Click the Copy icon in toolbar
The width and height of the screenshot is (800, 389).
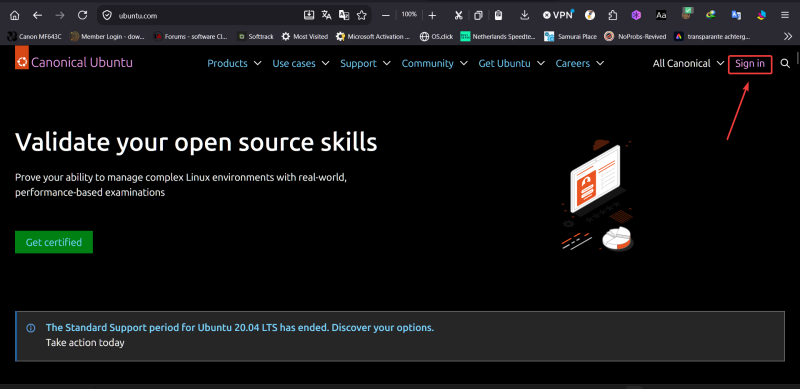[478, 15]
